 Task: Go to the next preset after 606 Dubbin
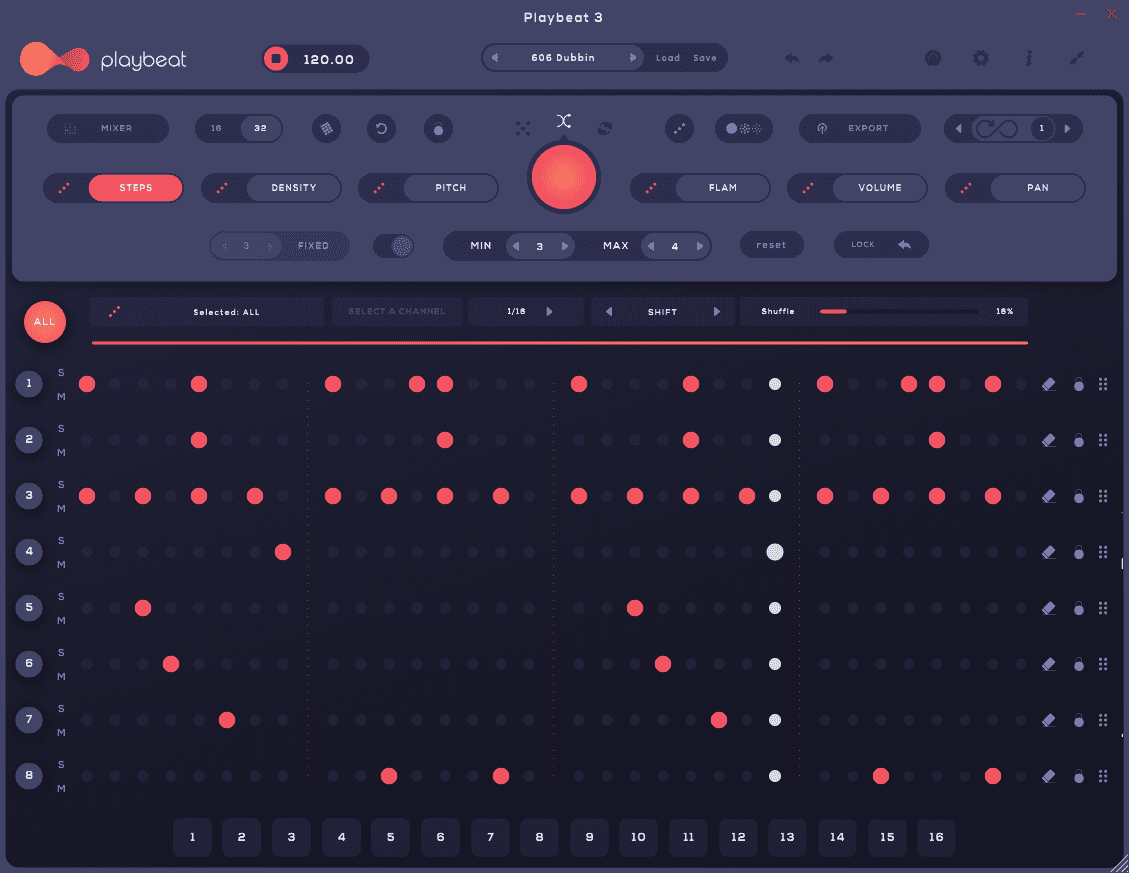point(632,58)
